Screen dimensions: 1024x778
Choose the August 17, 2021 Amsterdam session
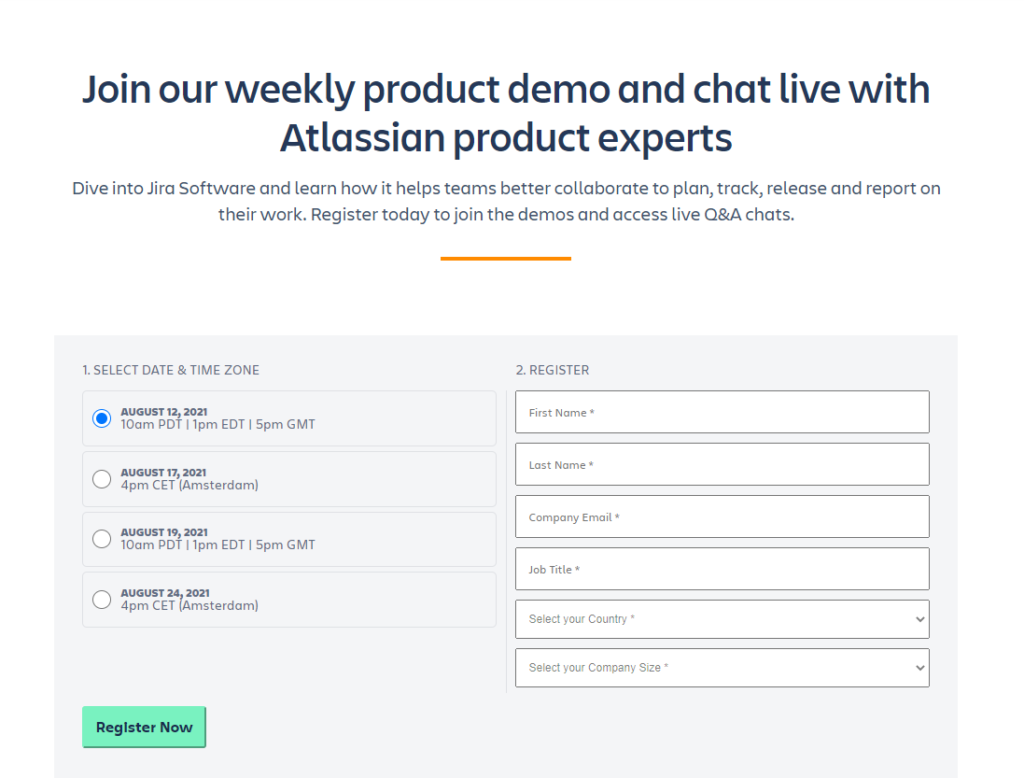pos(101,479)
